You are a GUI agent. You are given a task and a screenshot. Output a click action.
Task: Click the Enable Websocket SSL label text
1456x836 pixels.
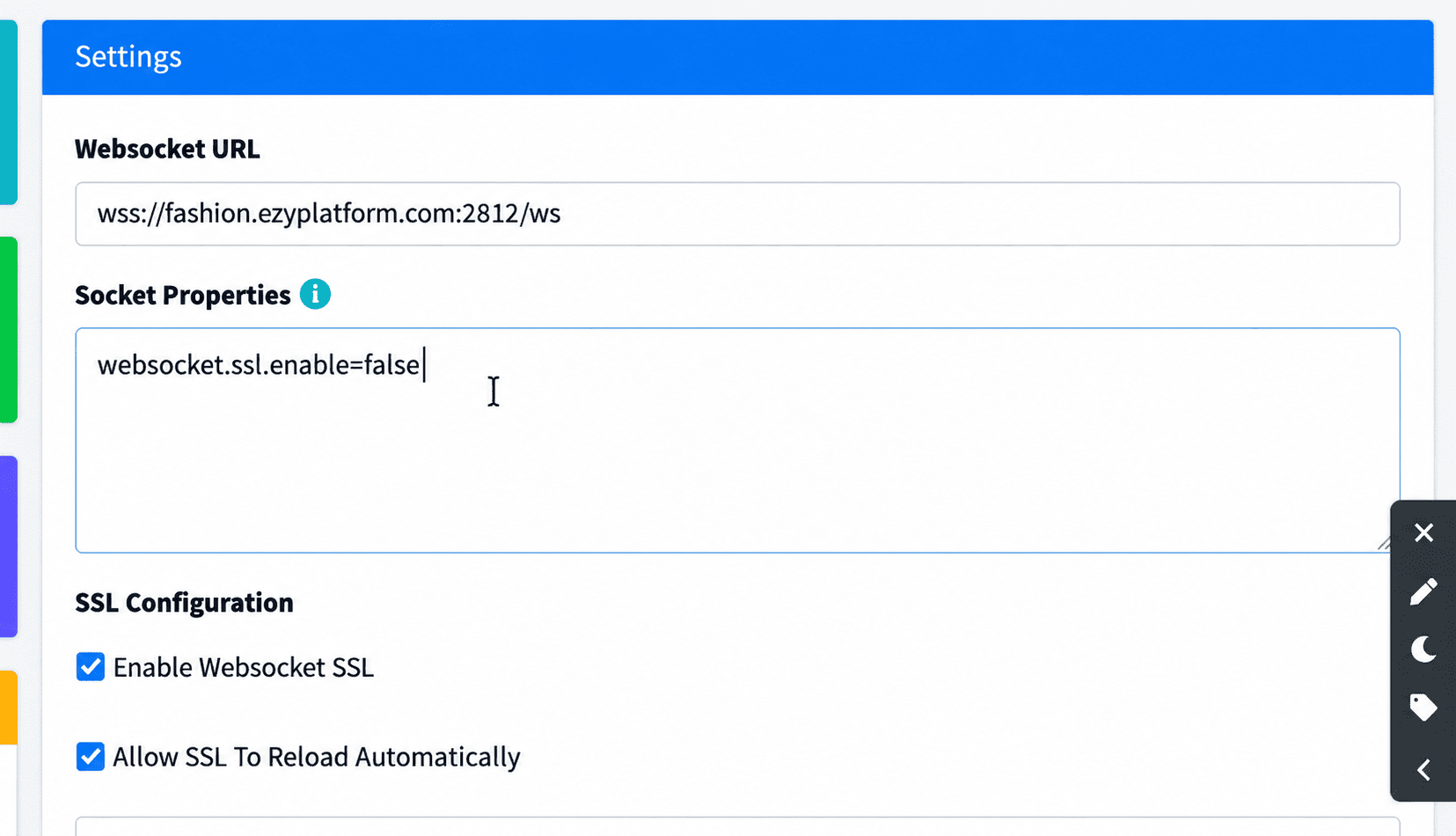[x=244, y=667]
